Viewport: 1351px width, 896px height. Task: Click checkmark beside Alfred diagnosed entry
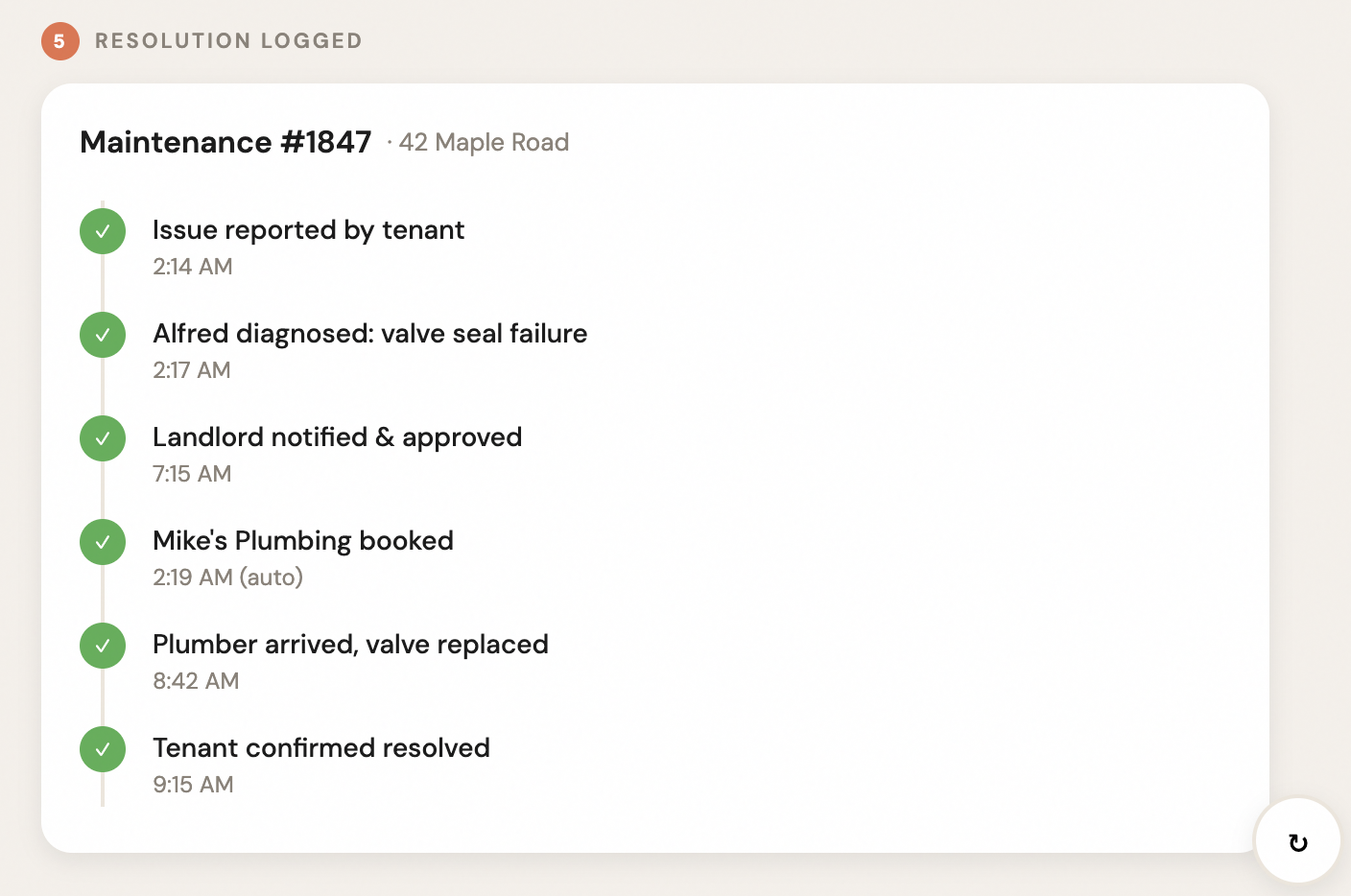(x=103, y=335)
